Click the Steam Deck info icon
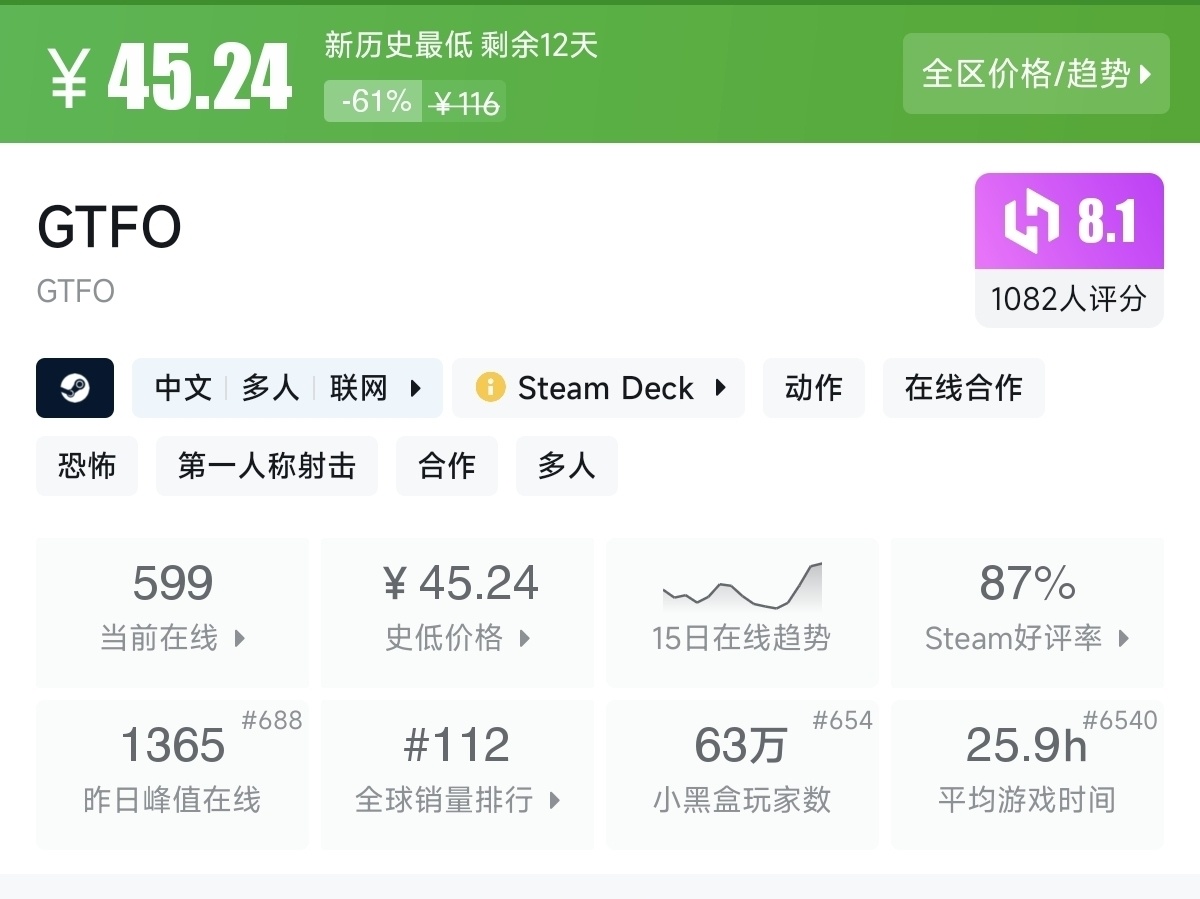Viewport: 1200px width, 899px height. (x=490, y=388)
